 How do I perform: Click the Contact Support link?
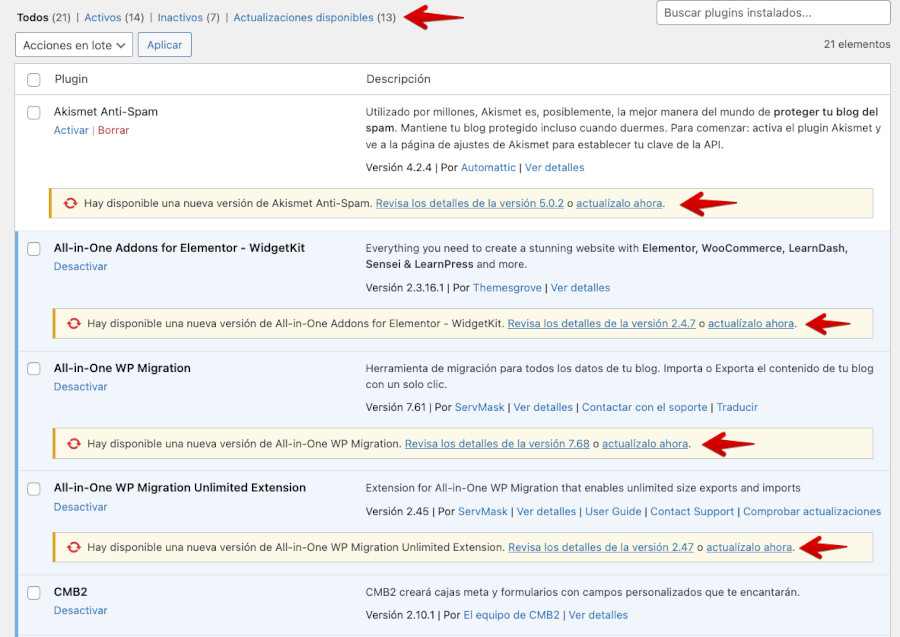click(x=692, y=512)
